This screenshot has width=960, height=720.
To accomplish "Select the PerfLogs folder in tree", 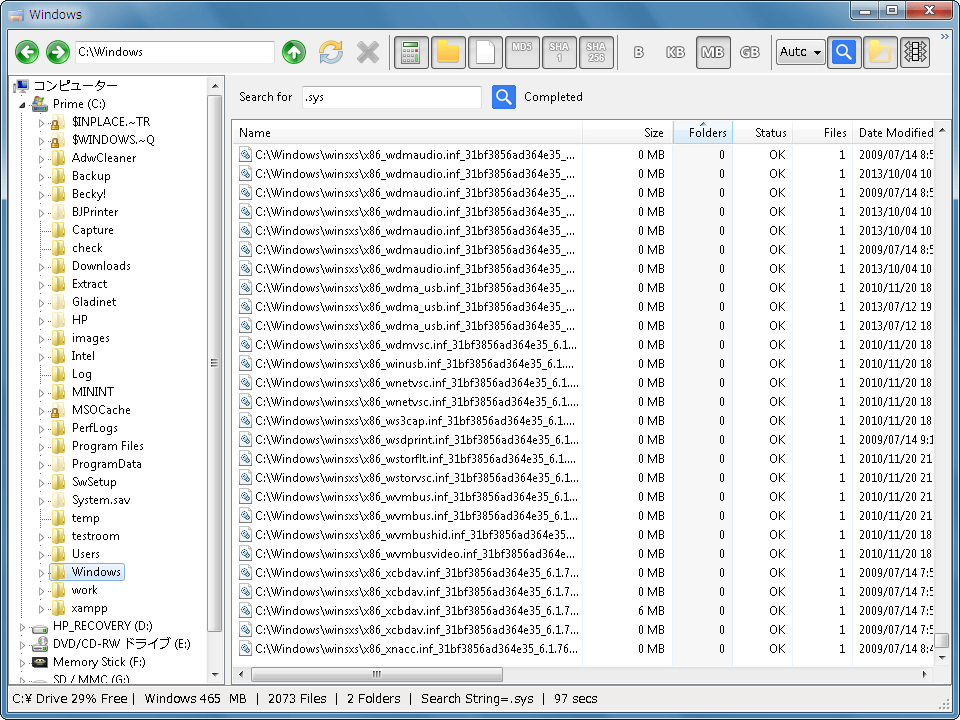I will point(95,428).
